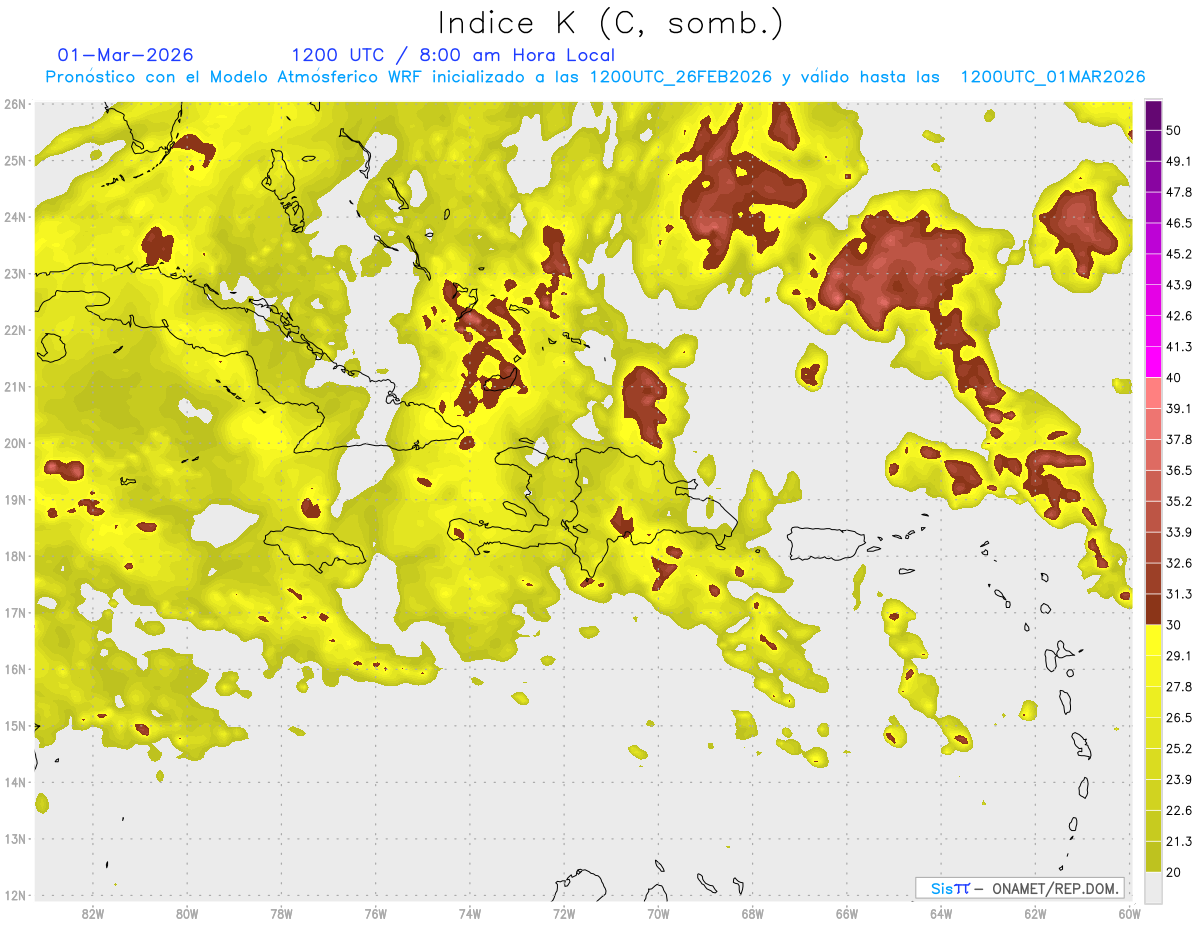Select the valid-until timestamp "1200UTC_01MAR2026"
This screenshot has width=1200, height=927.
pyautogui.click(x=1052, y=77)
